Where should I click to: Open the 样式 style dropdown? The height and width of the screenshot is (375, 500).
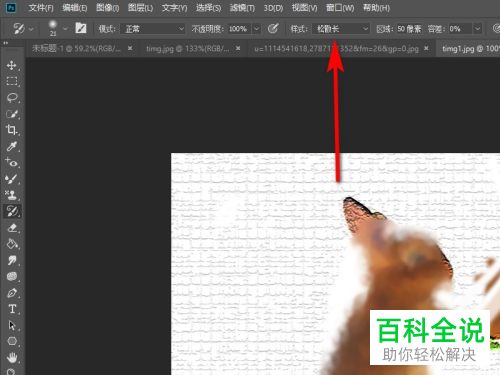tap(341, 29)
